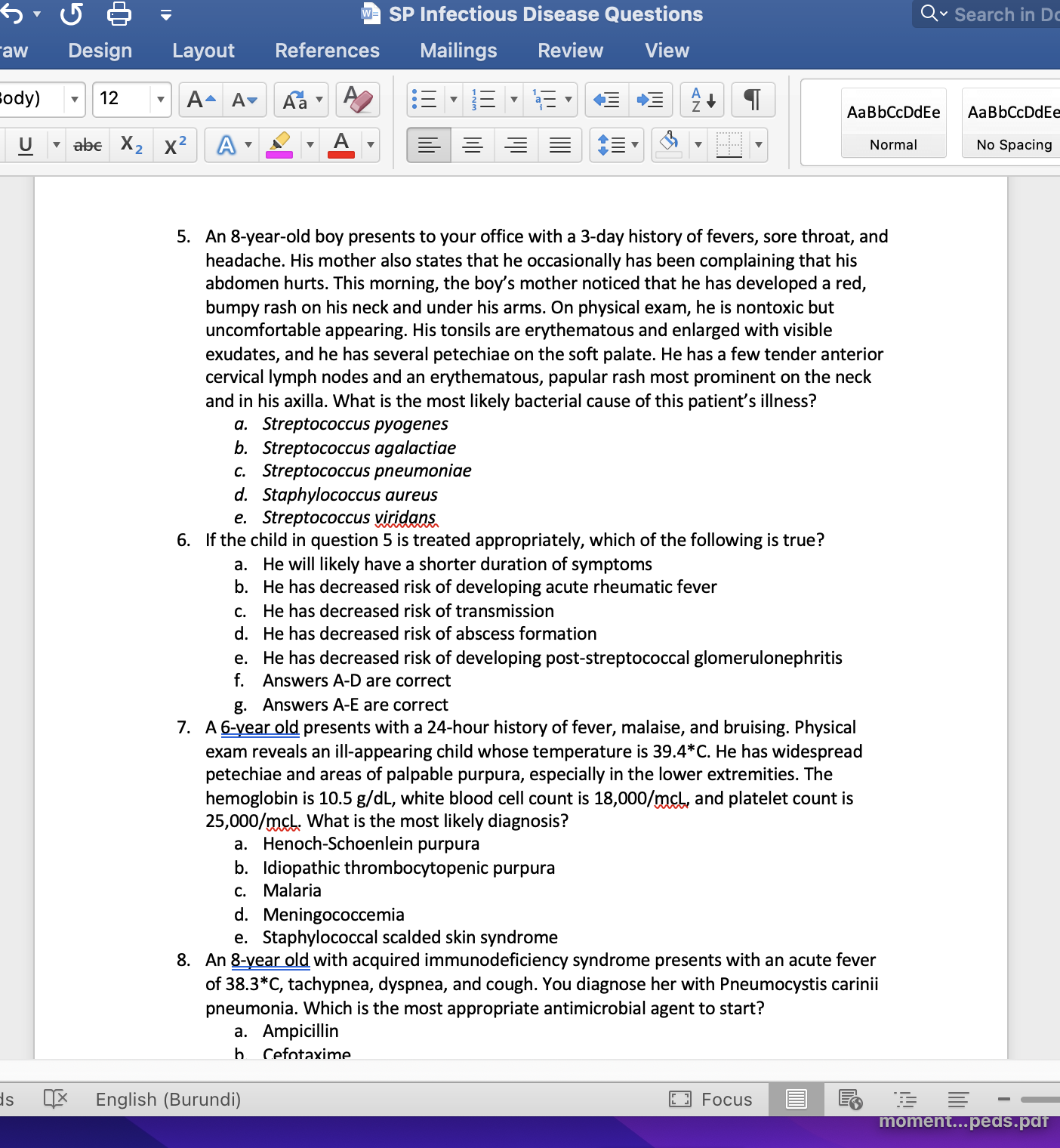Image resolution: width=1060 pixels, height=1148 pixels.
Task: Open spelling and grammar check icon
Action: pyautogui.click(x=55, y=1099)
